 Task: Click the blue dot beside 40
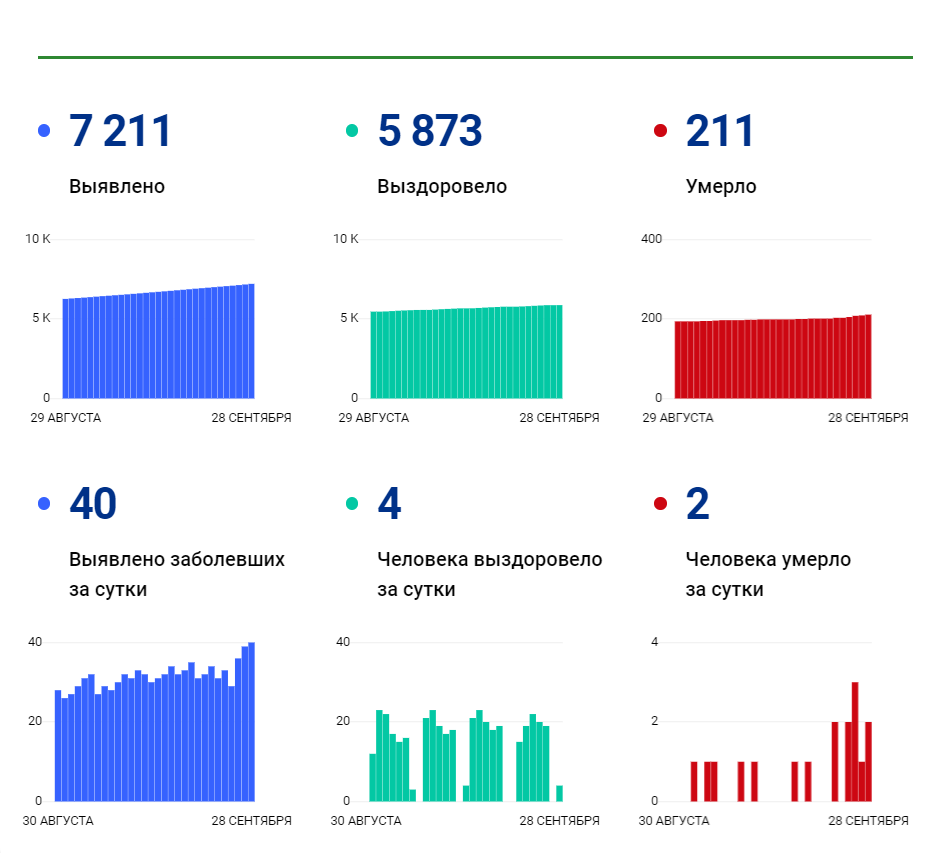[44, 503]
